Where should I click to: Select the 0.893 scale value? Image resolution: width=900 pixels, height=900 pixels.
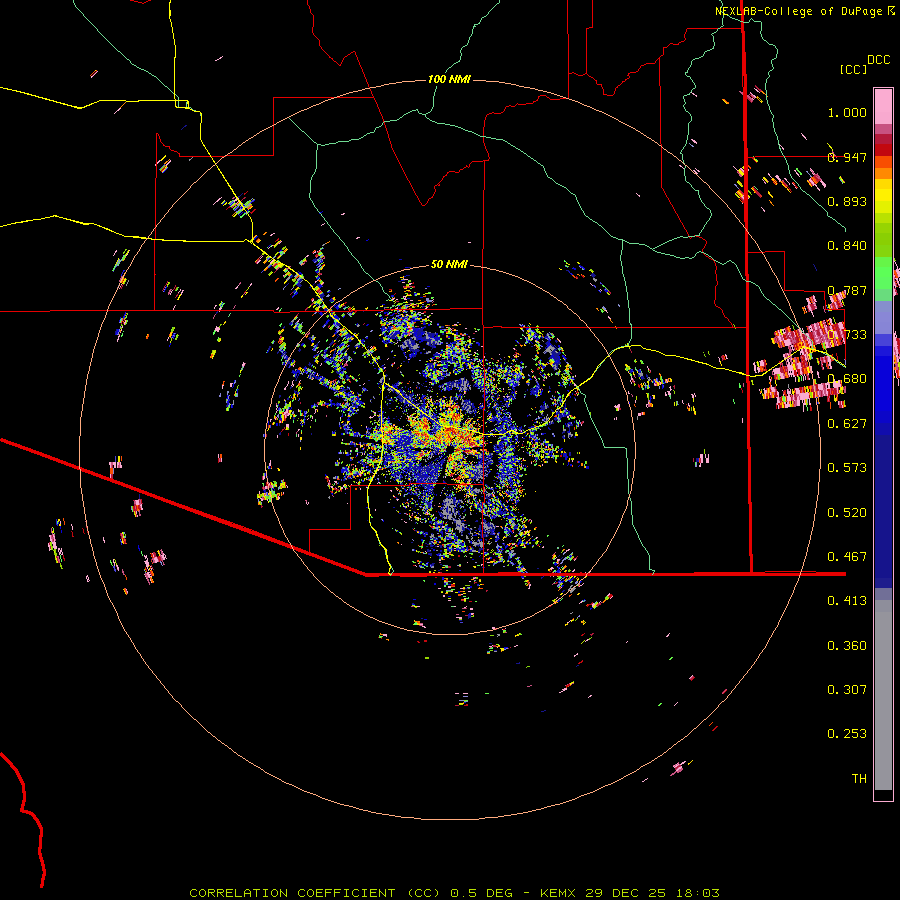pos(847,201)
